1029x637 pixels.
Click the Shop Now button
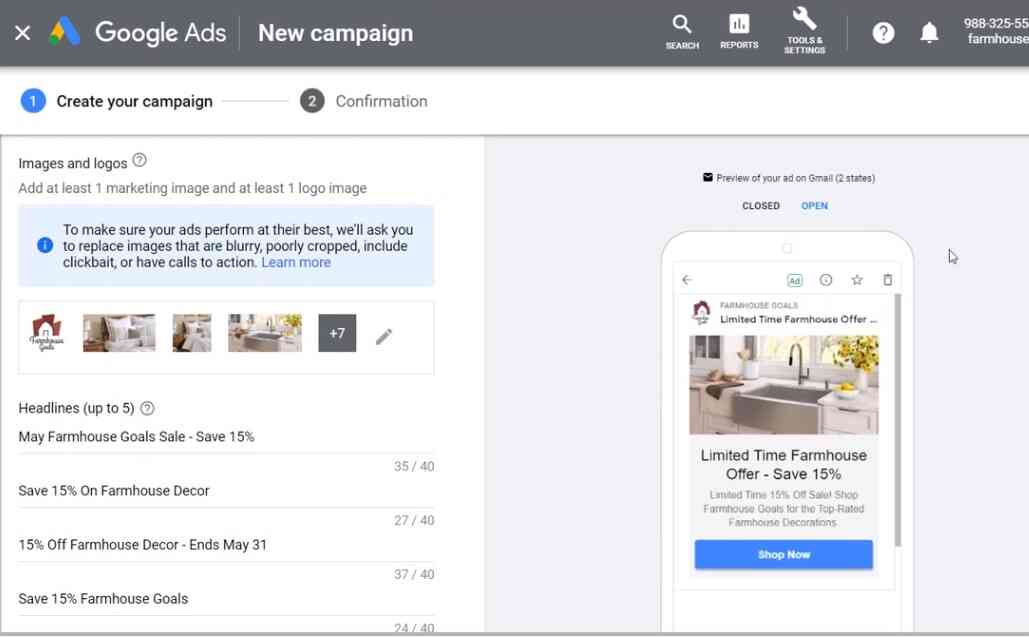coord(783,554)
